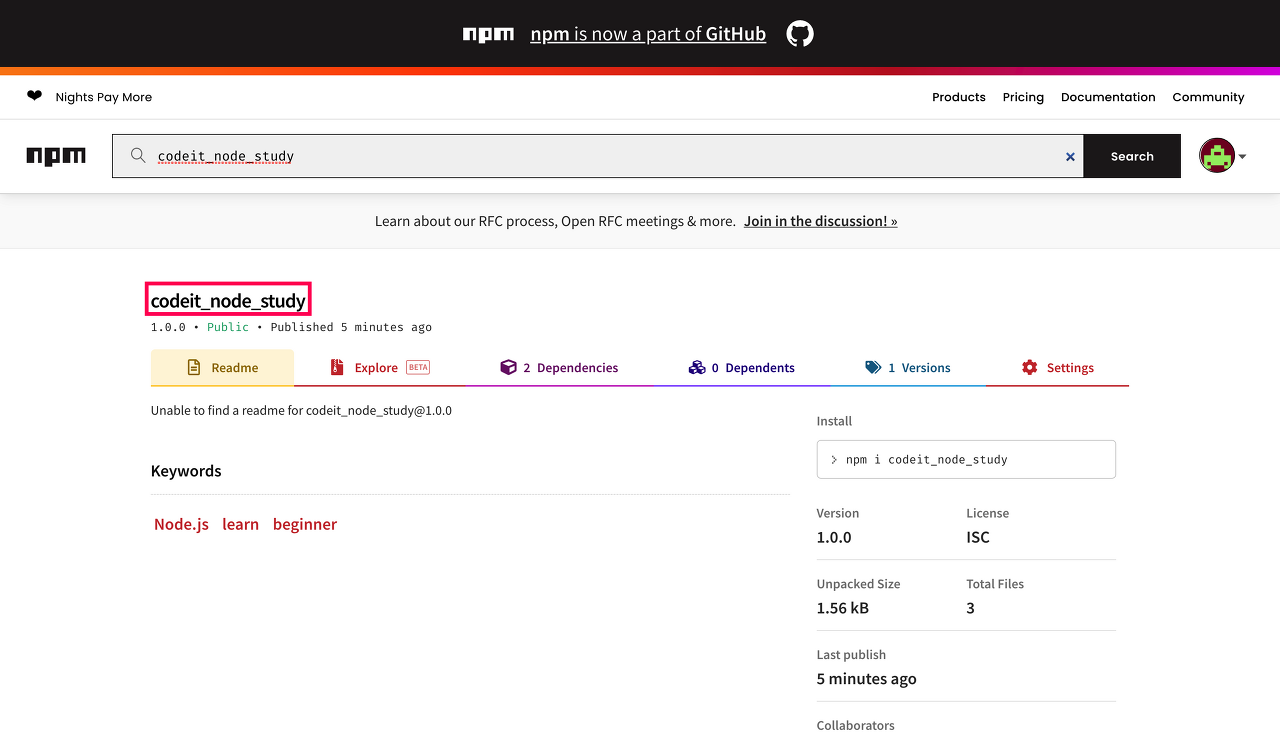Open the Readme tab
The image size is (1280, 739).
pos(222,368)
